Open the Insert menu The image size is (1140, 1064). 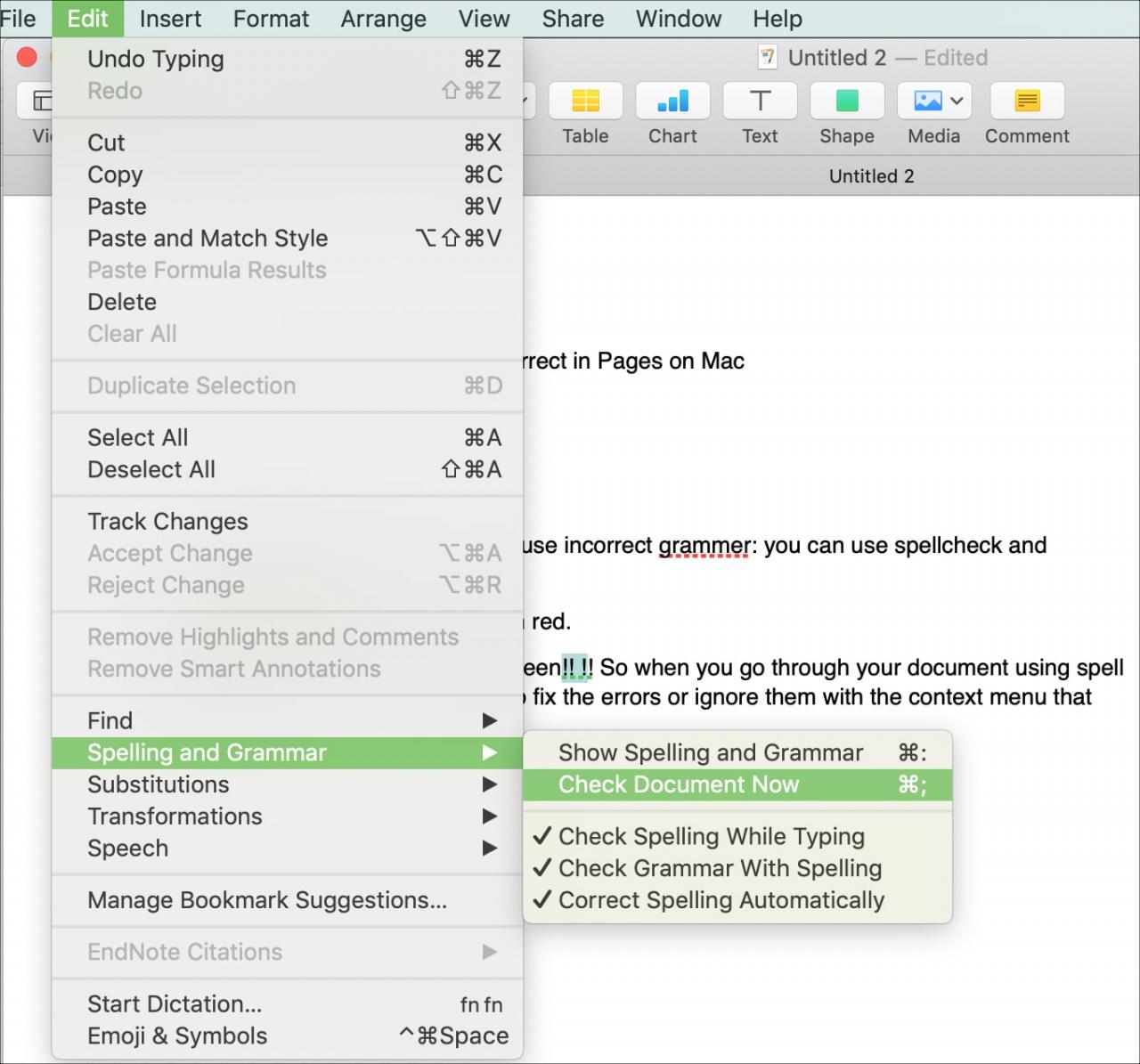pos(170,19)
